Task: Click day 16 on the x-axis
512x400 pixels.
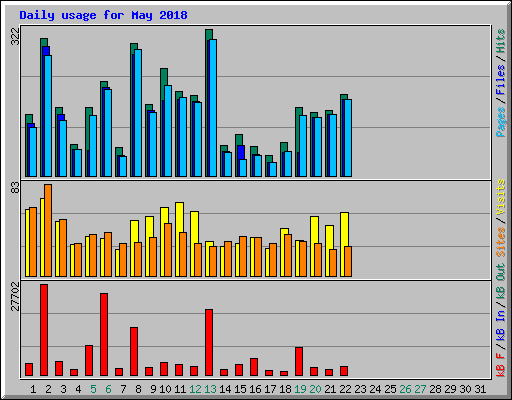Action: click(x=255, y=389)
